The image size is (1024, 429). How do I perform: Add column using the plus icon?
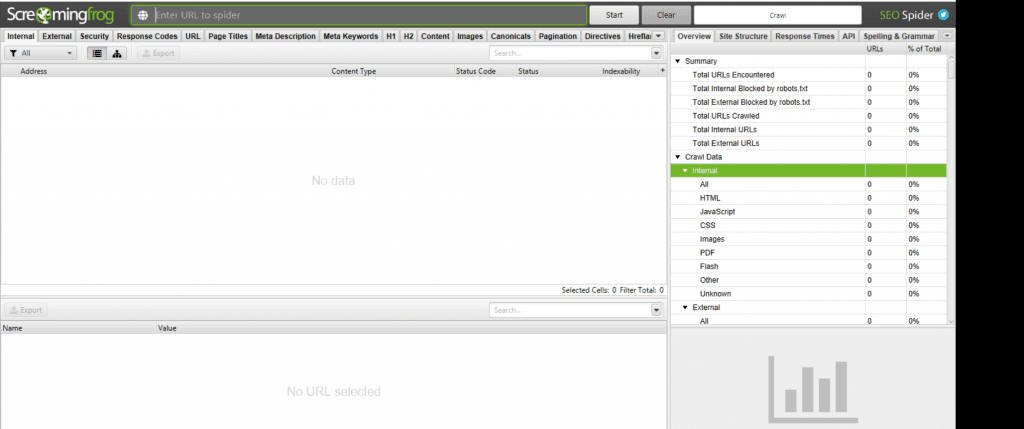662,71
